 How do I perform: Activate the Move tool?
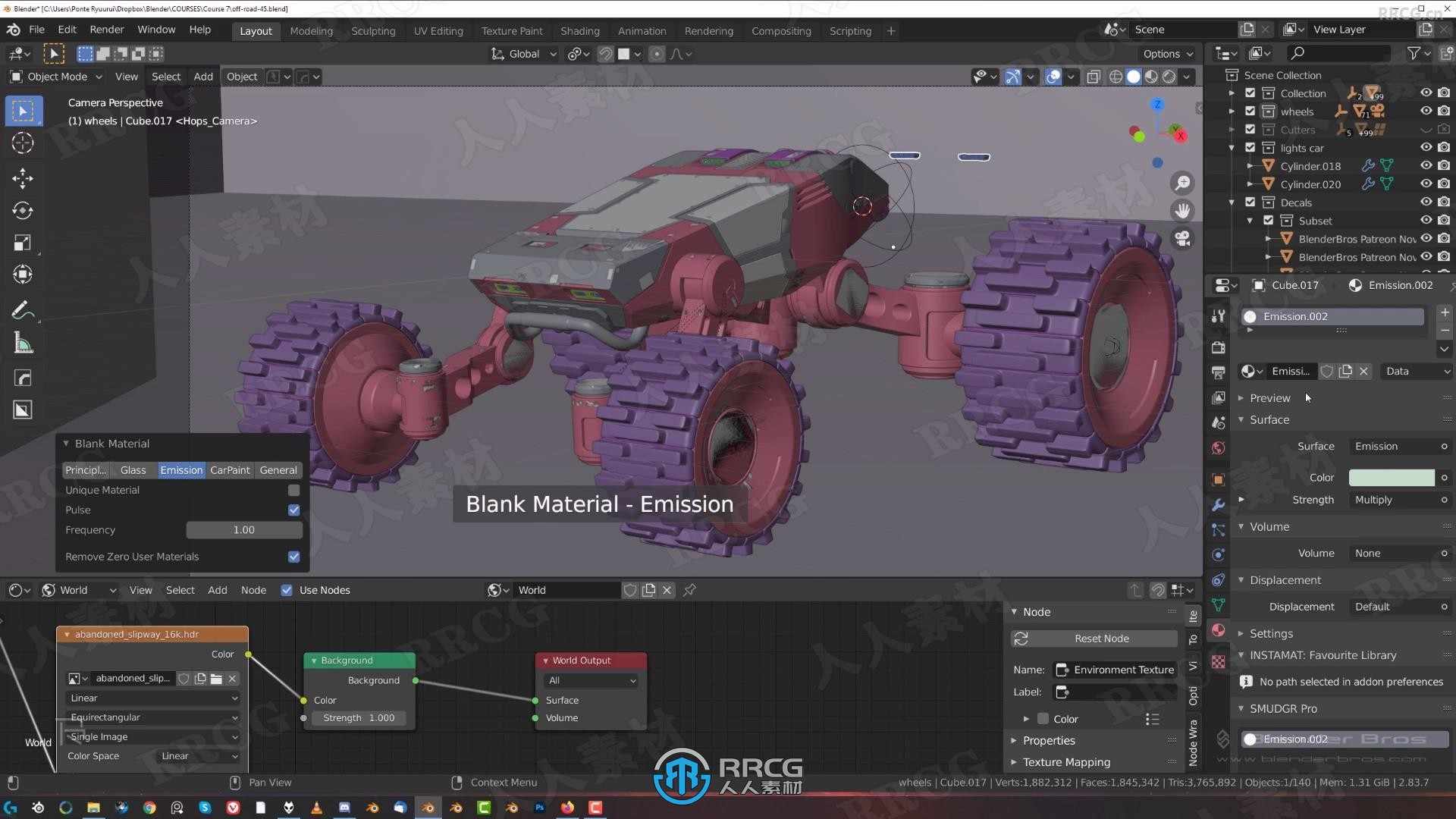pyautogui.click(x=23, y=178)
